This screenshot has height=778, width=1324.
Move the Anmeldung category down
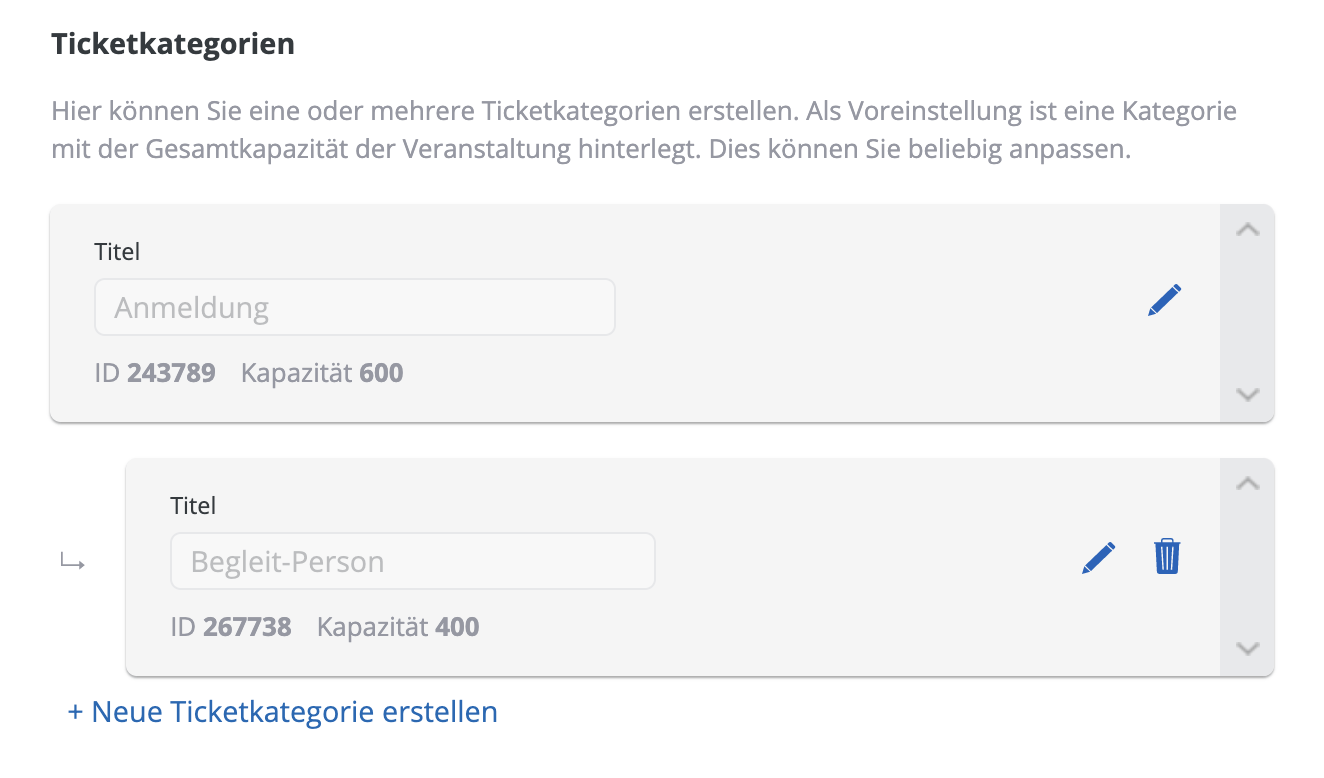pos(1247,394)
